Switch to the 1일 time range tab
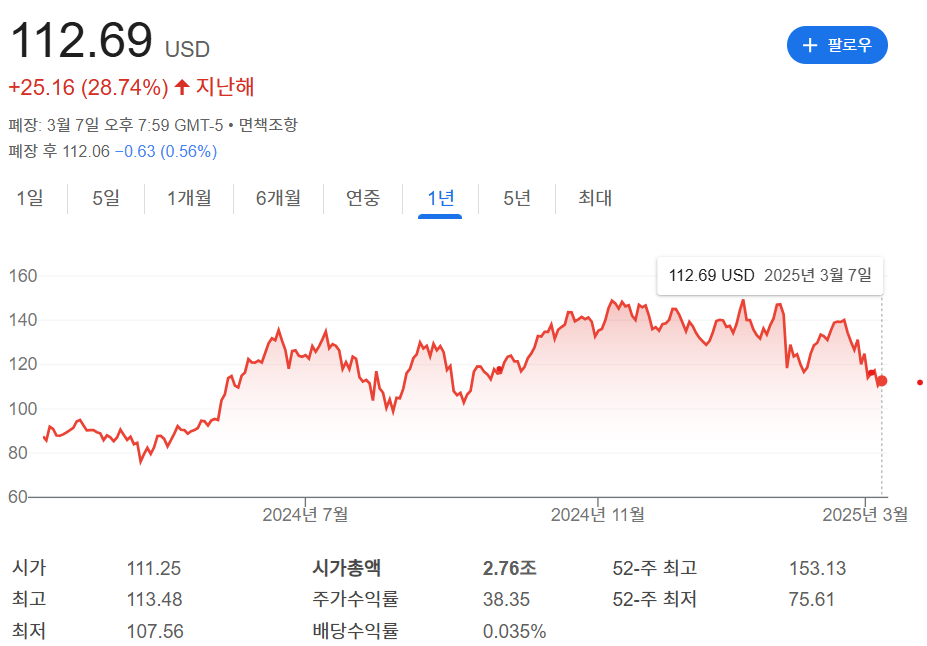 [x=30, y=198]
